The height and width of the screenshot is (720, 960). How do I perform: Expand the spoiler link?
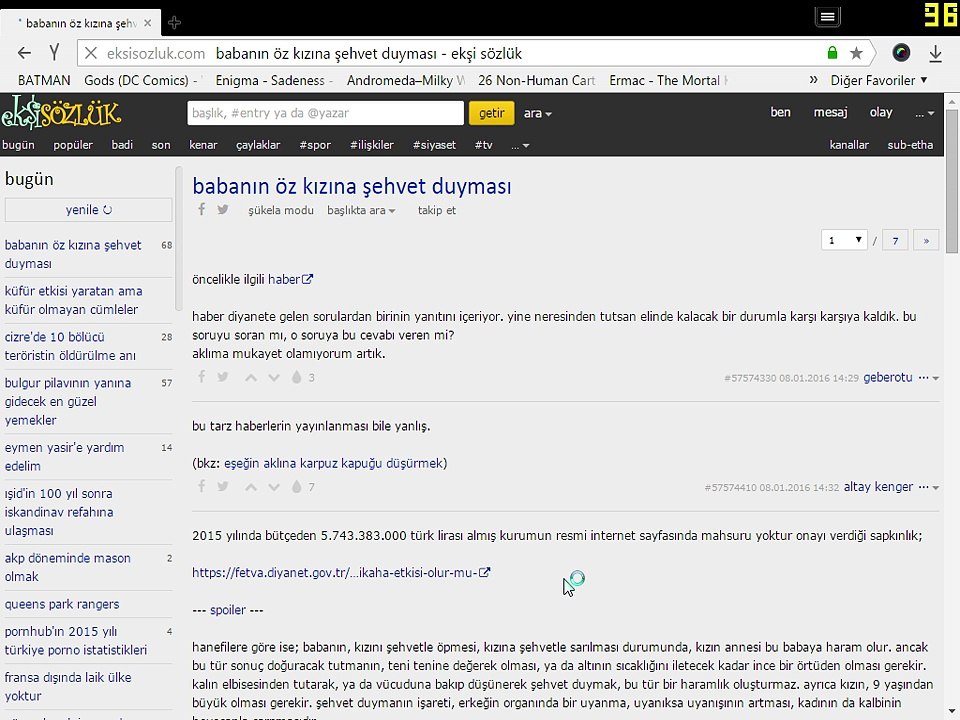pyautogui.click(x=228, y=610)
